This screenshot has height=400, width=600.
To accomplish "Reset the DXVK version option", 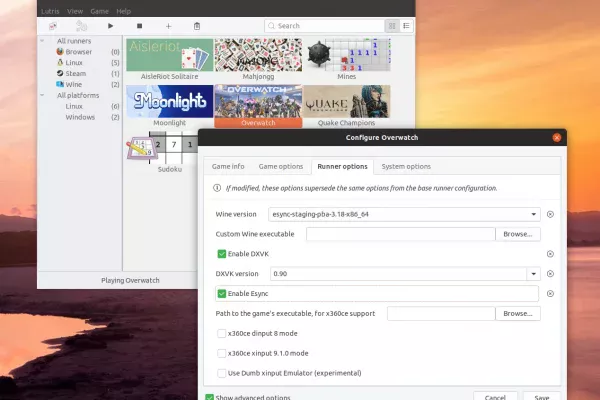I will tap(550, 274).
